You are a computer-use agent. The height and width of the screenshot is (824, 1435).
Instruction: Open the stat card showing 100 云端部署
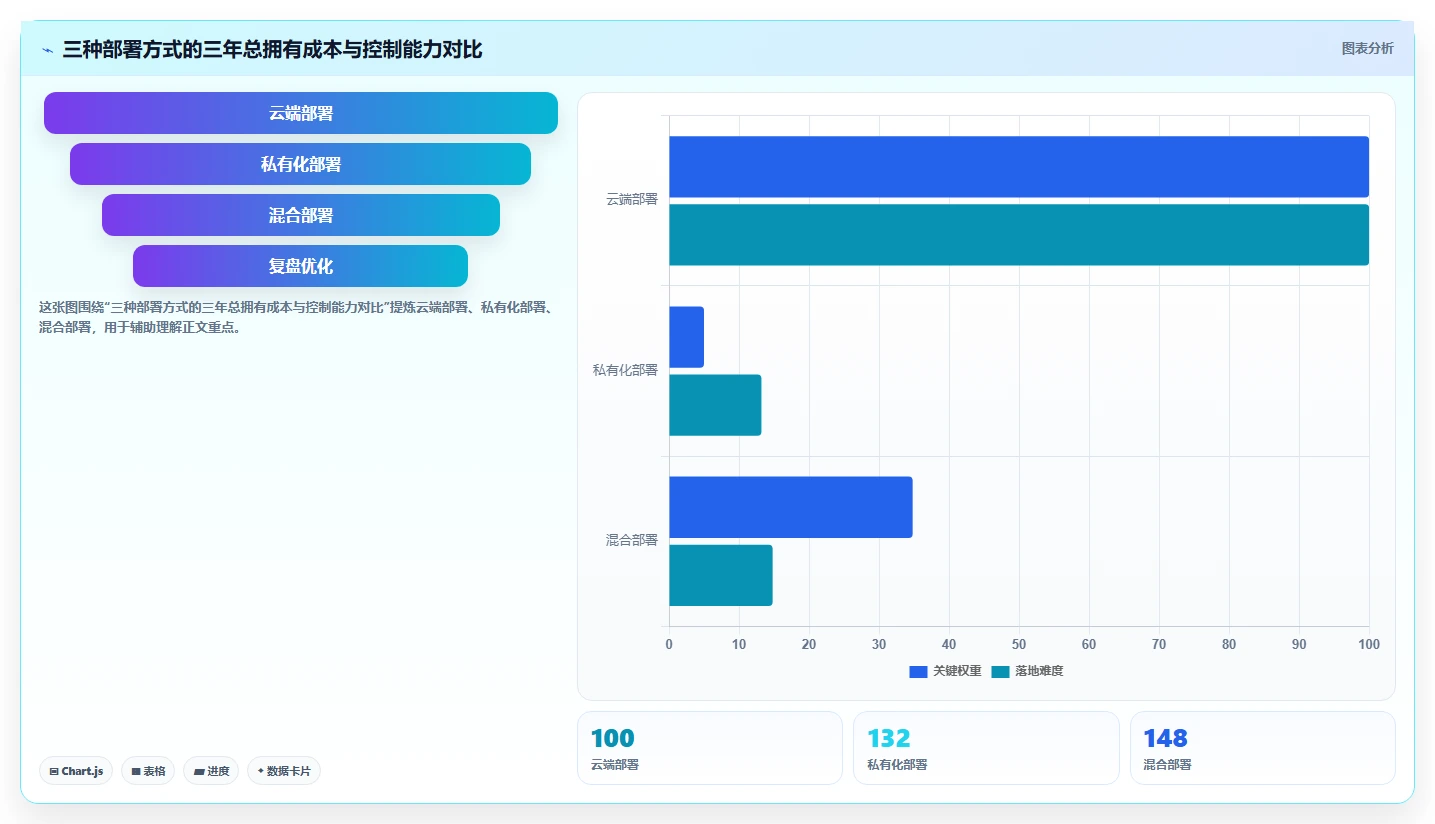point(710,748)
